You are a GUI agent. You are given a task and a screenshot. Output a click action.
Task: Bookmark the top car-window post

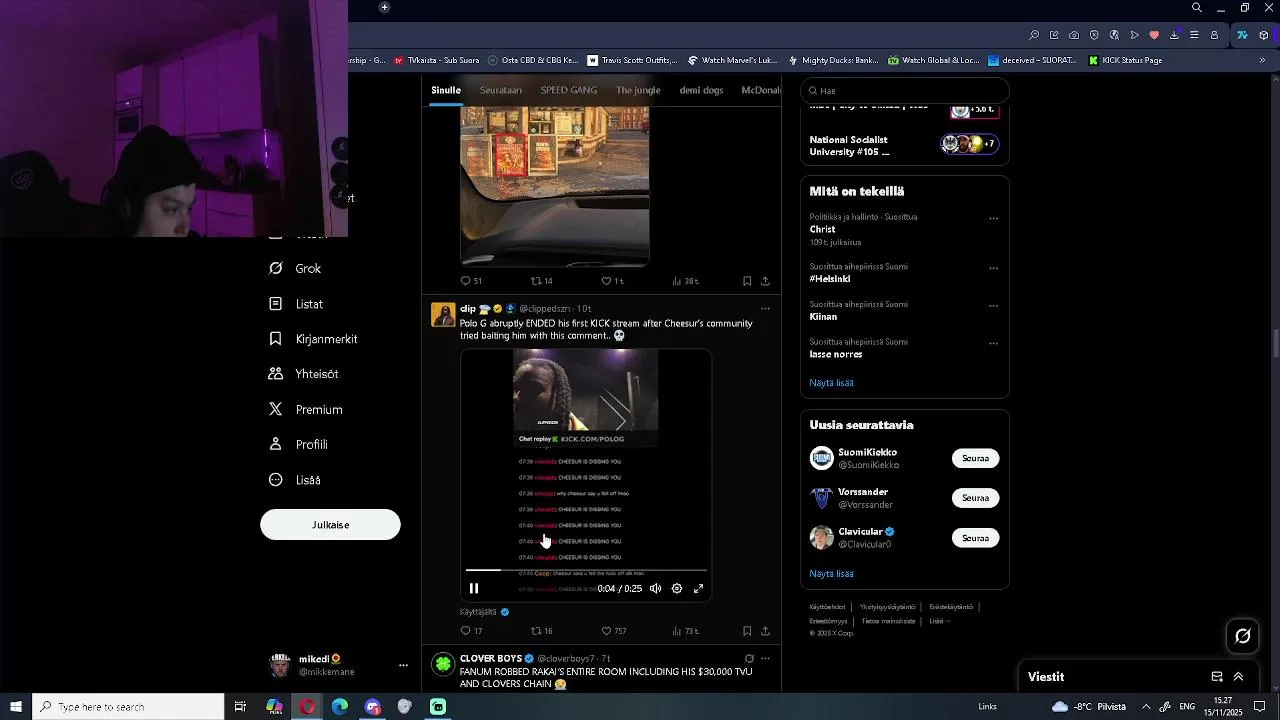coord(747,281)
